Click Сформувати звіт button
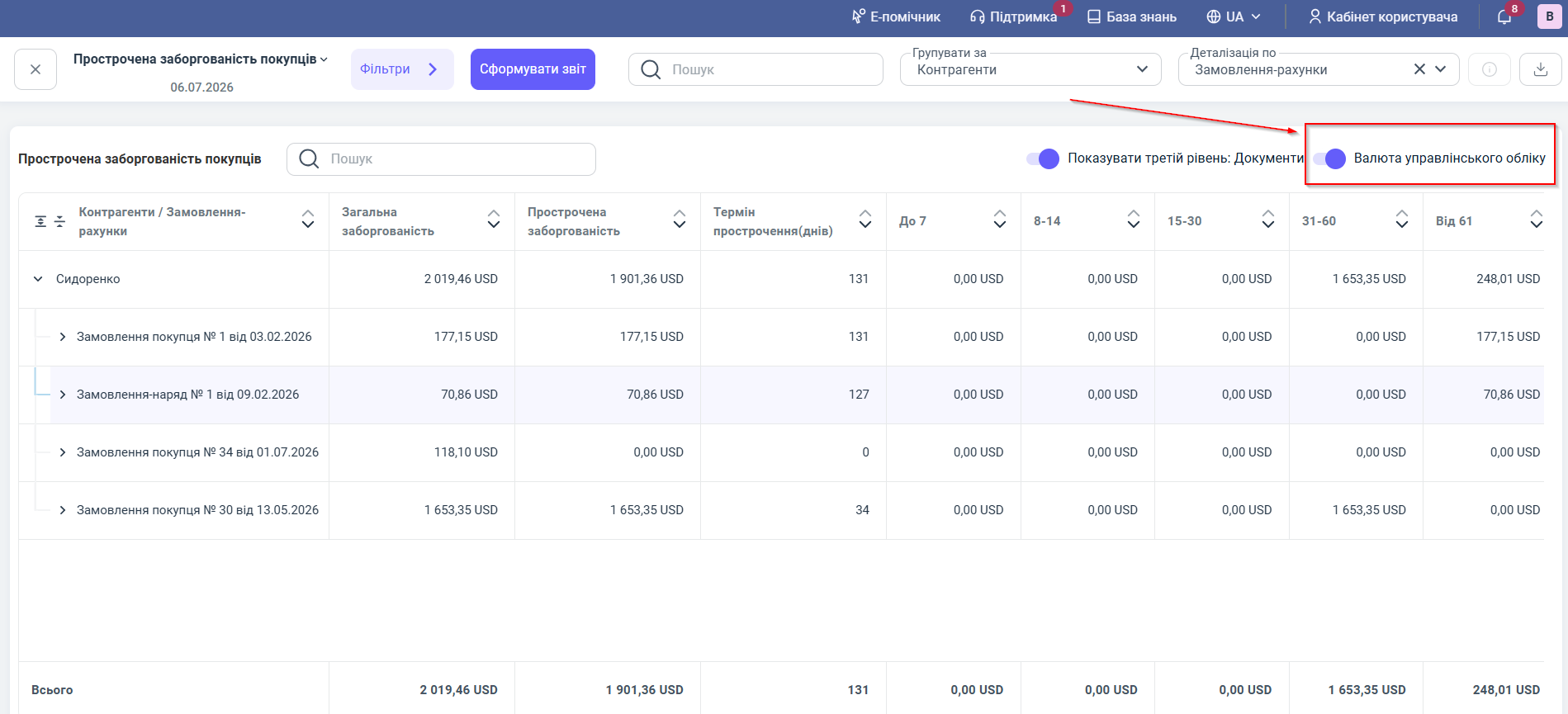Viewport: 1568px width, 714px height. (533, 69)
